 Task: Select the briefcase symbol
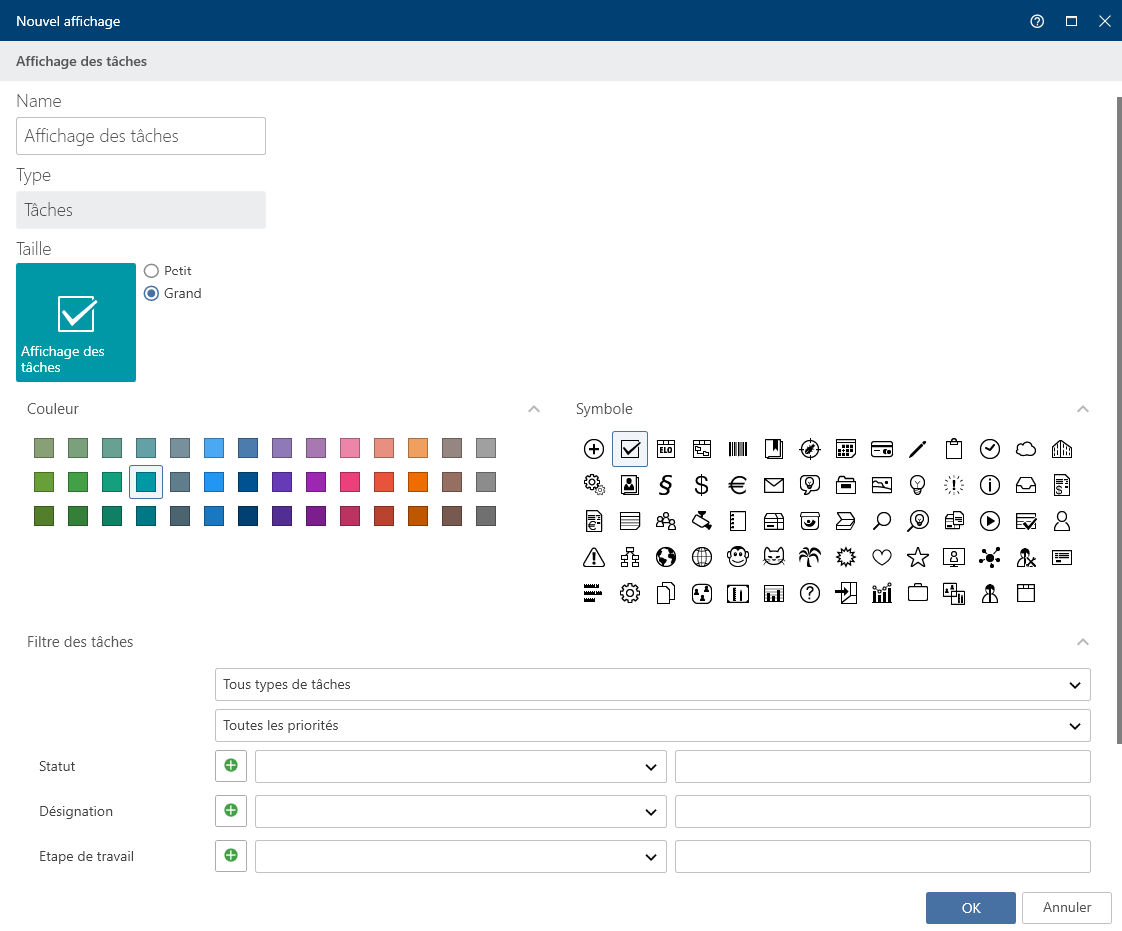pyautogui.click(x=917, y=593)
